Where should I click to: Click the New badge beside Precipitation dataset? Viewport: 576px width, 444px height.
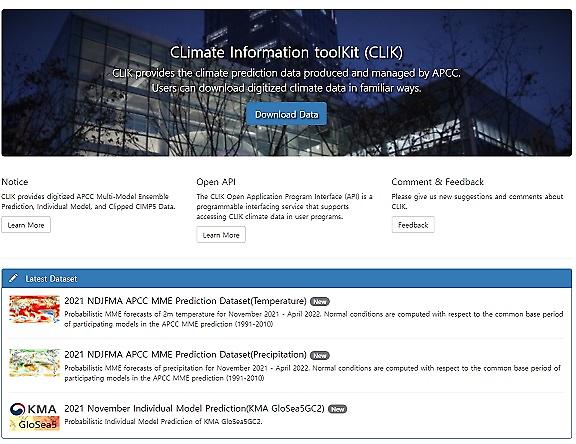pos(320,355)
